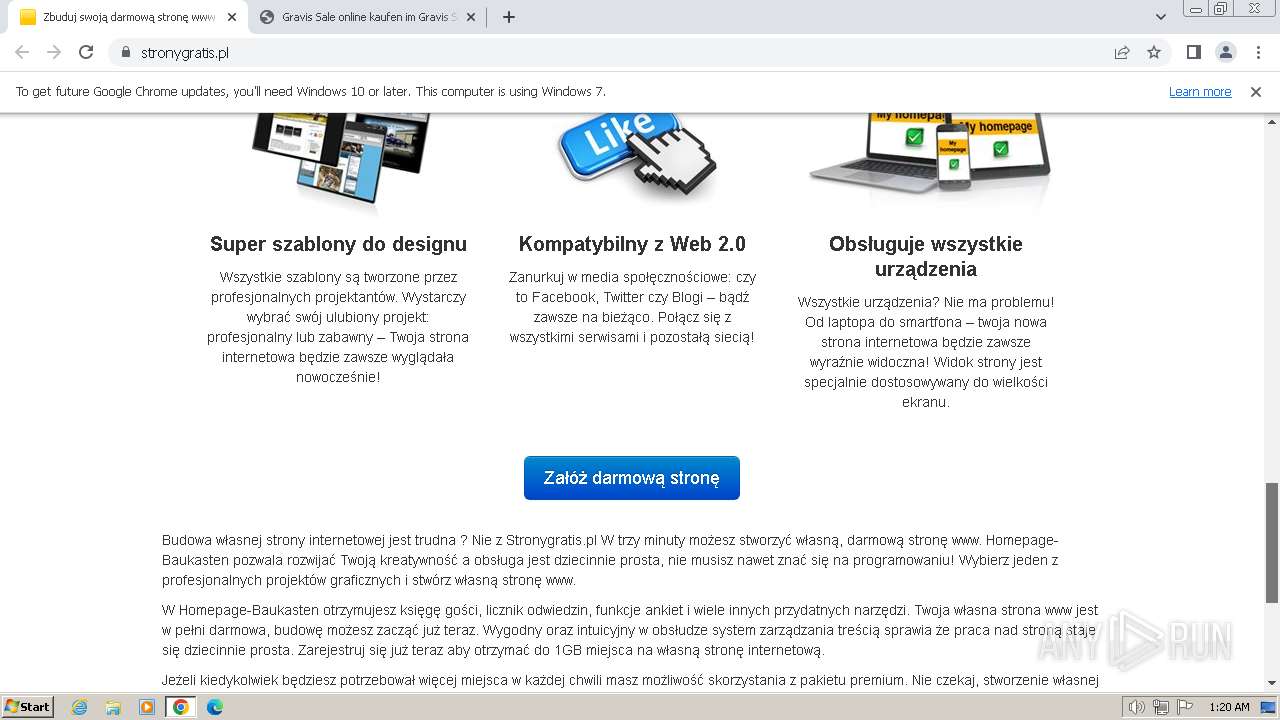Open the Chrome profile avatar

point(1225,52)
